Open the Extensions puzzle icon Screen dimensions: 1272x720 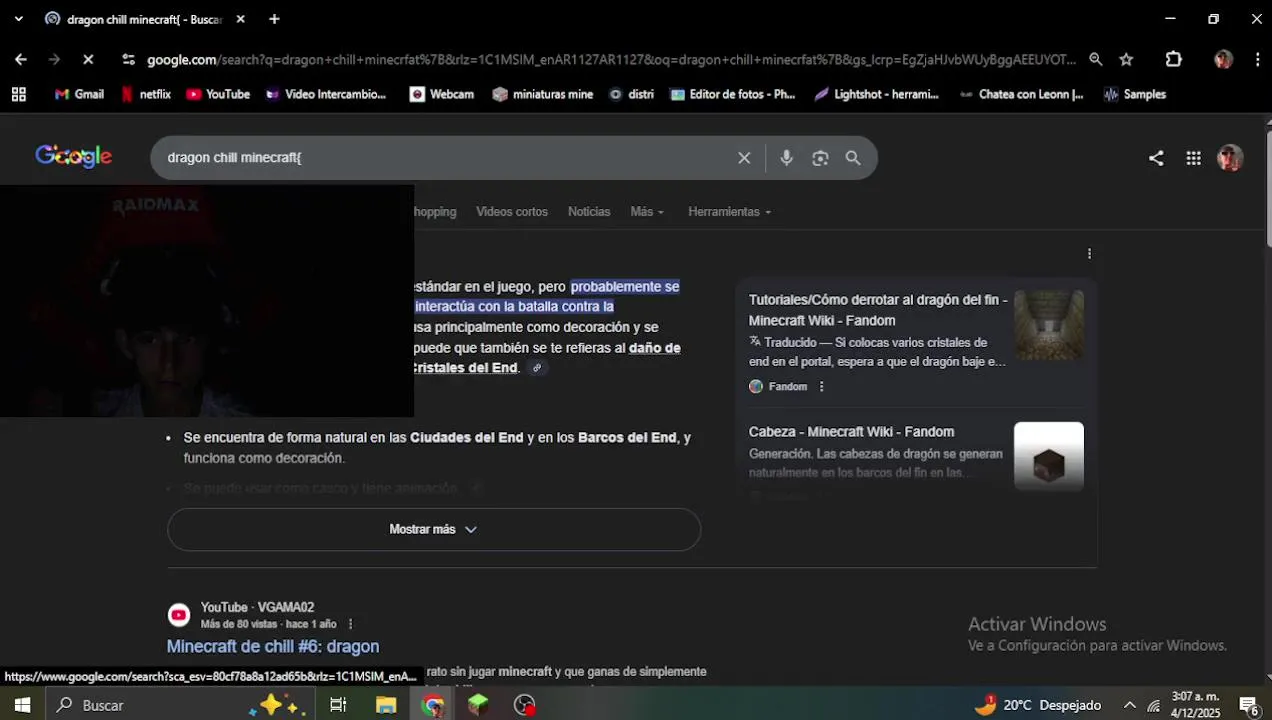(x=1174, y=60)
